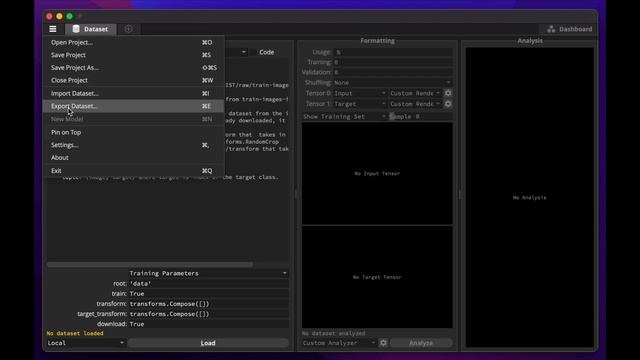Expand the Training Parameters dropdown
Image resolution: width=640 pixels, height=360 pixels.
tap(208, 273)
